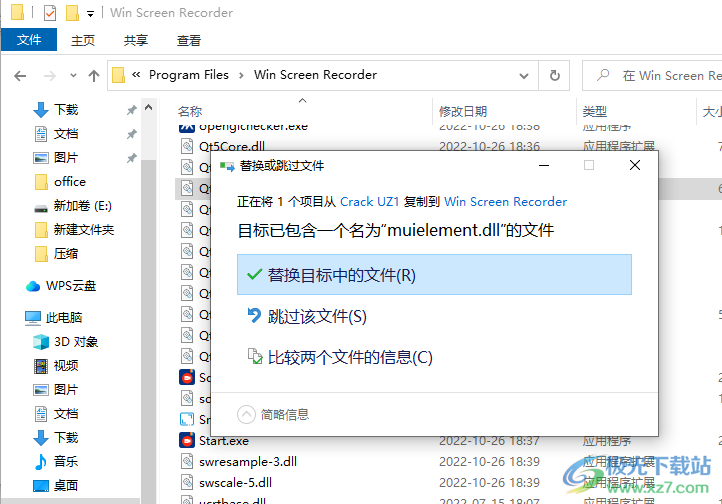Viewport: 722px width, 504px height.
Task: Refresh the current folder view
Action: pos(555,75)
